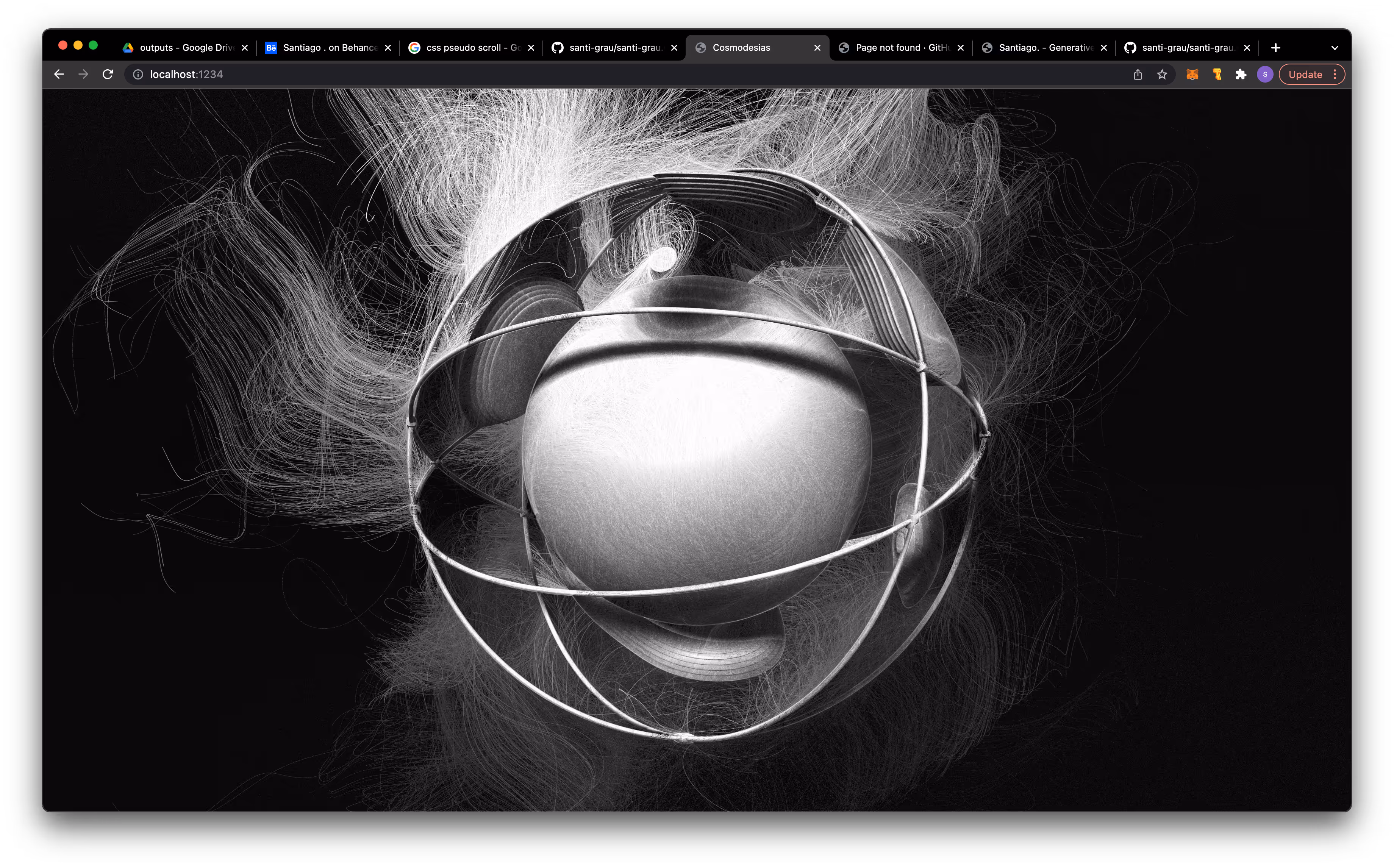Open the Extensions puzzle piece menu

tap(1241, 74)
